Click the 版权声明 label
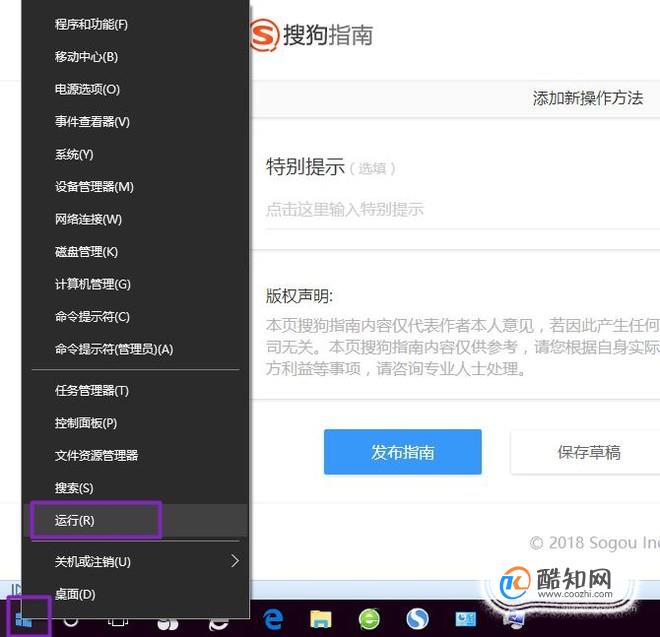Viewport: 660px width, 637px height. tap(299, 296)
